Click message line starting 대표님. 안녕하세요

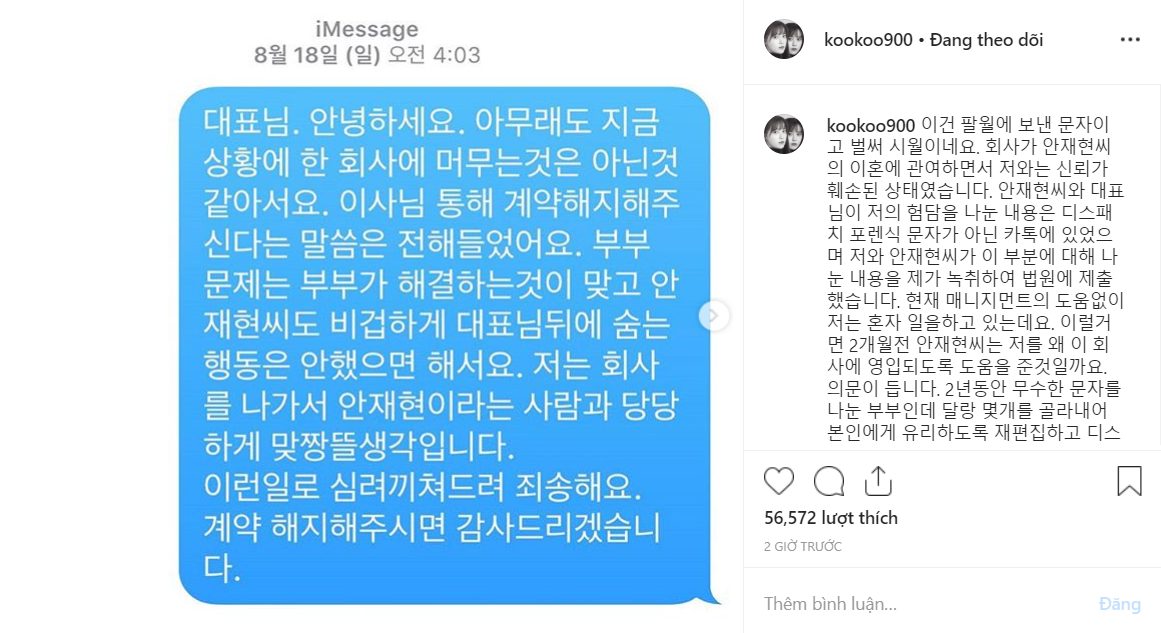tap(431, 122)
